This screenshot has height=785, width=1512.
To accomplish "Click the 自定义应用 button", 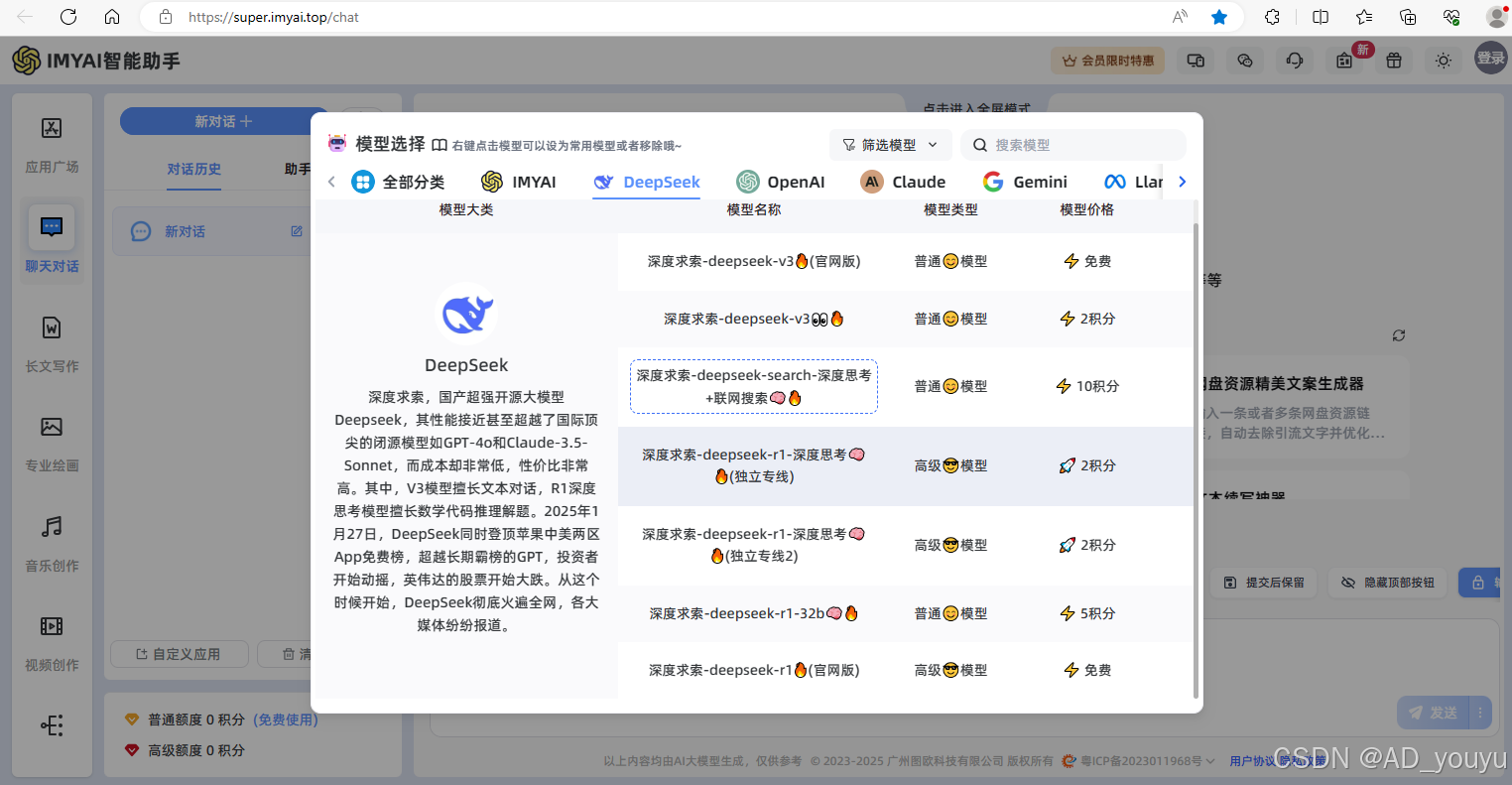I will click(179, 654).
